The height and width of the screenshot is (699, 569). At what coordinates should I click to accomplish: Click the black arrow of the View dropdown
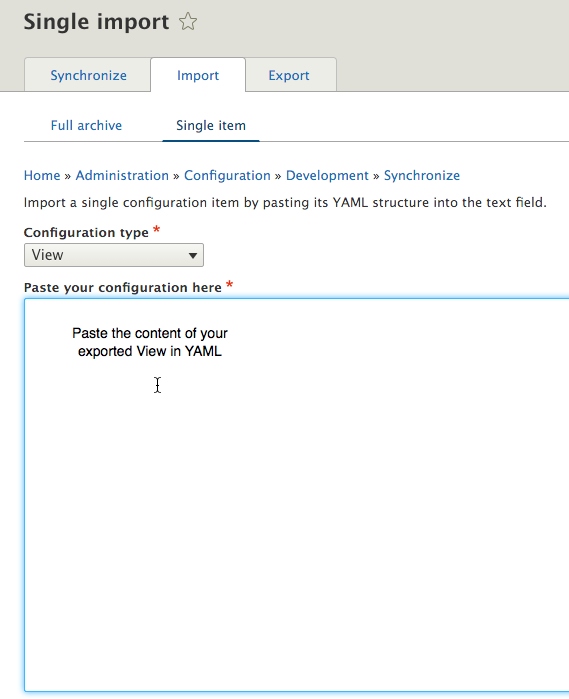pos(193,256)
